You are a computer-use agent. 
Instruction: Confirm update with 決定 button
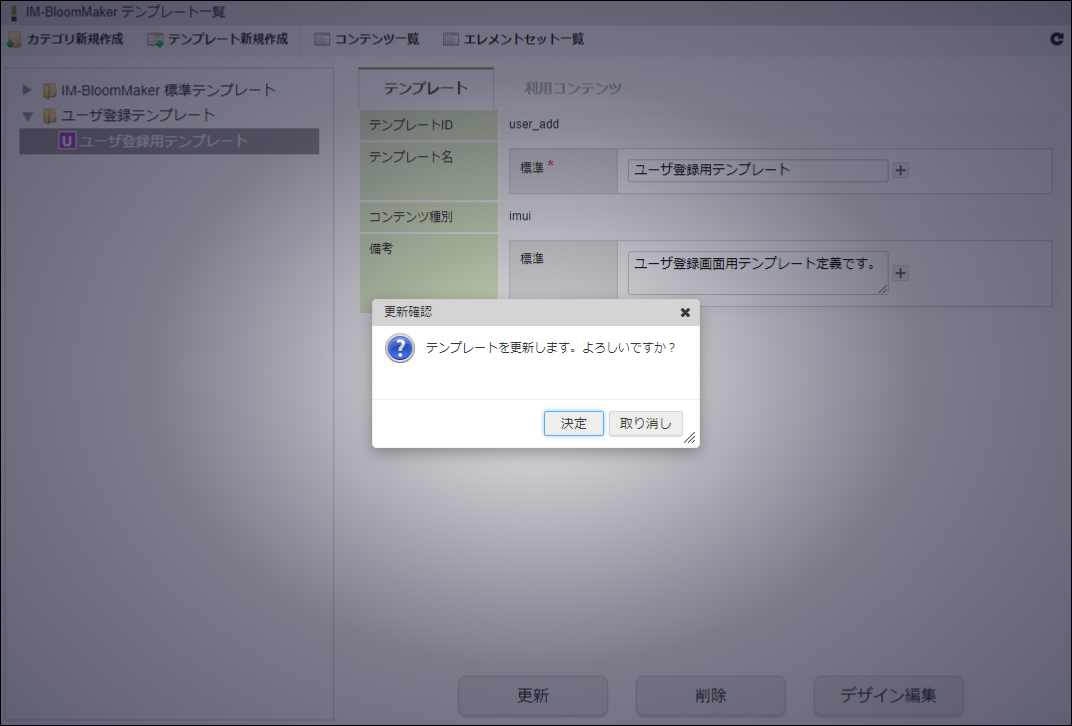point(574,423)
